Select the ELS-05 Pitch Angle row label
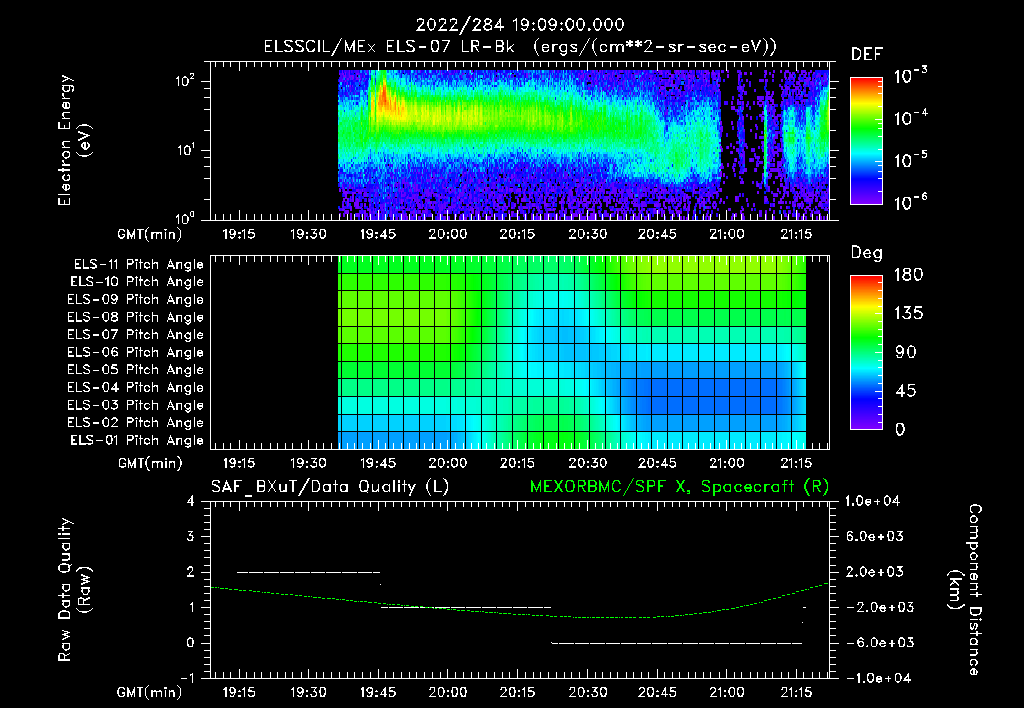This screenshot has height=708, width=1024. click(x=136, y=370)
